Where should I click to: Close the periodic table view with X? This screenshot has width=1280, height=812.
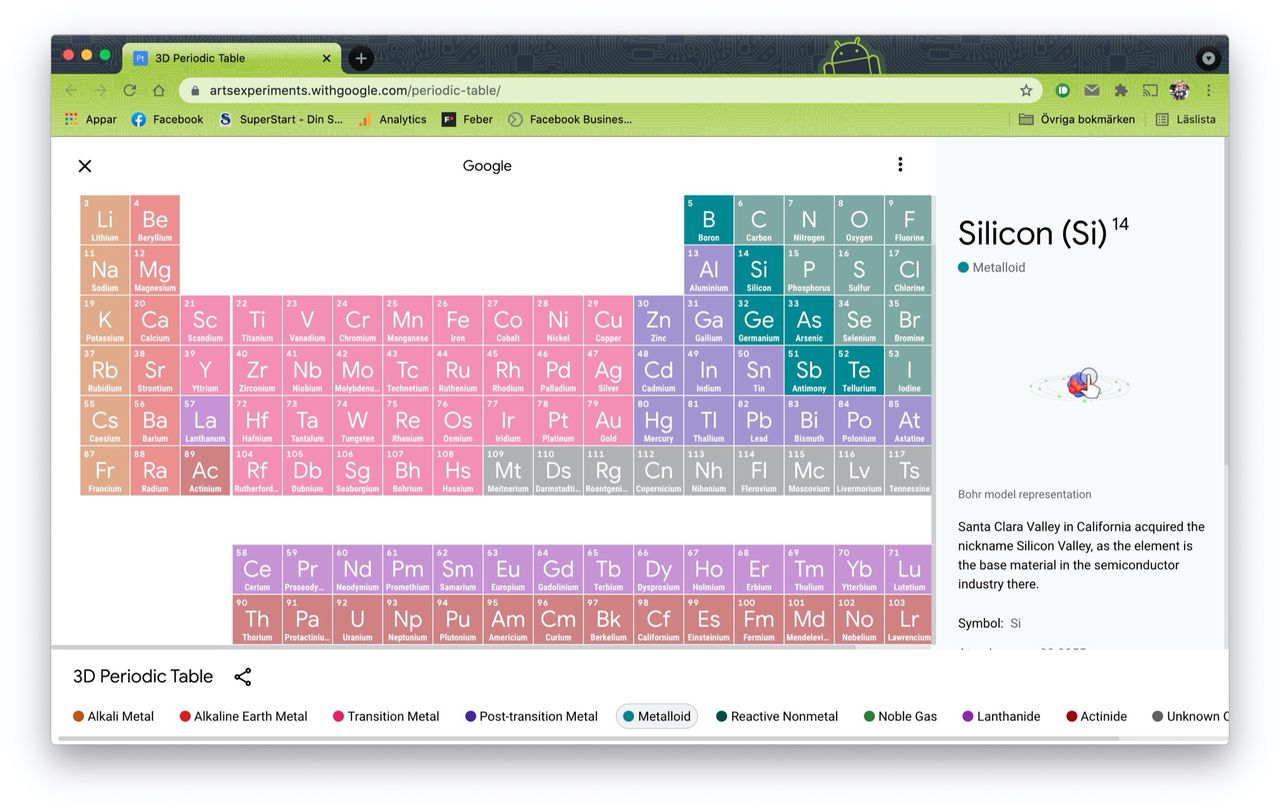(x=85, y=166)
